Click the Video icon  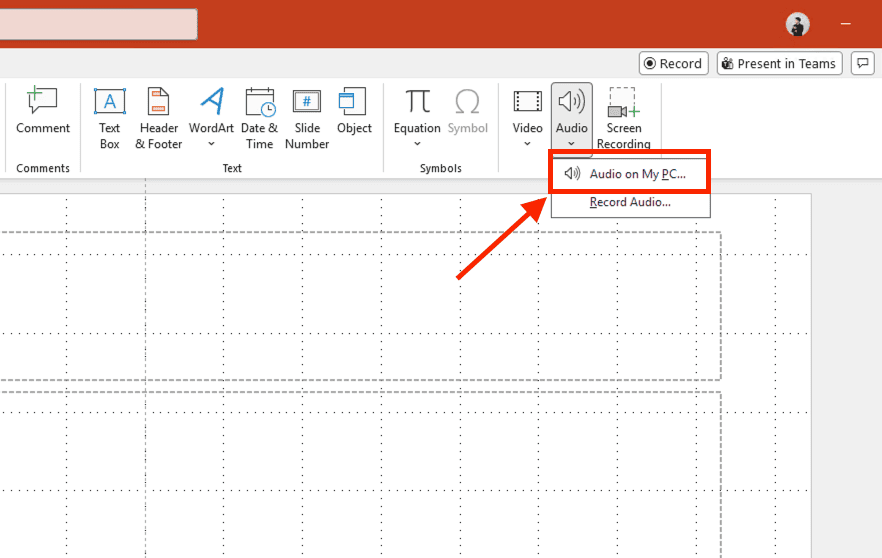pyautogui.click(x=528, y=102)
